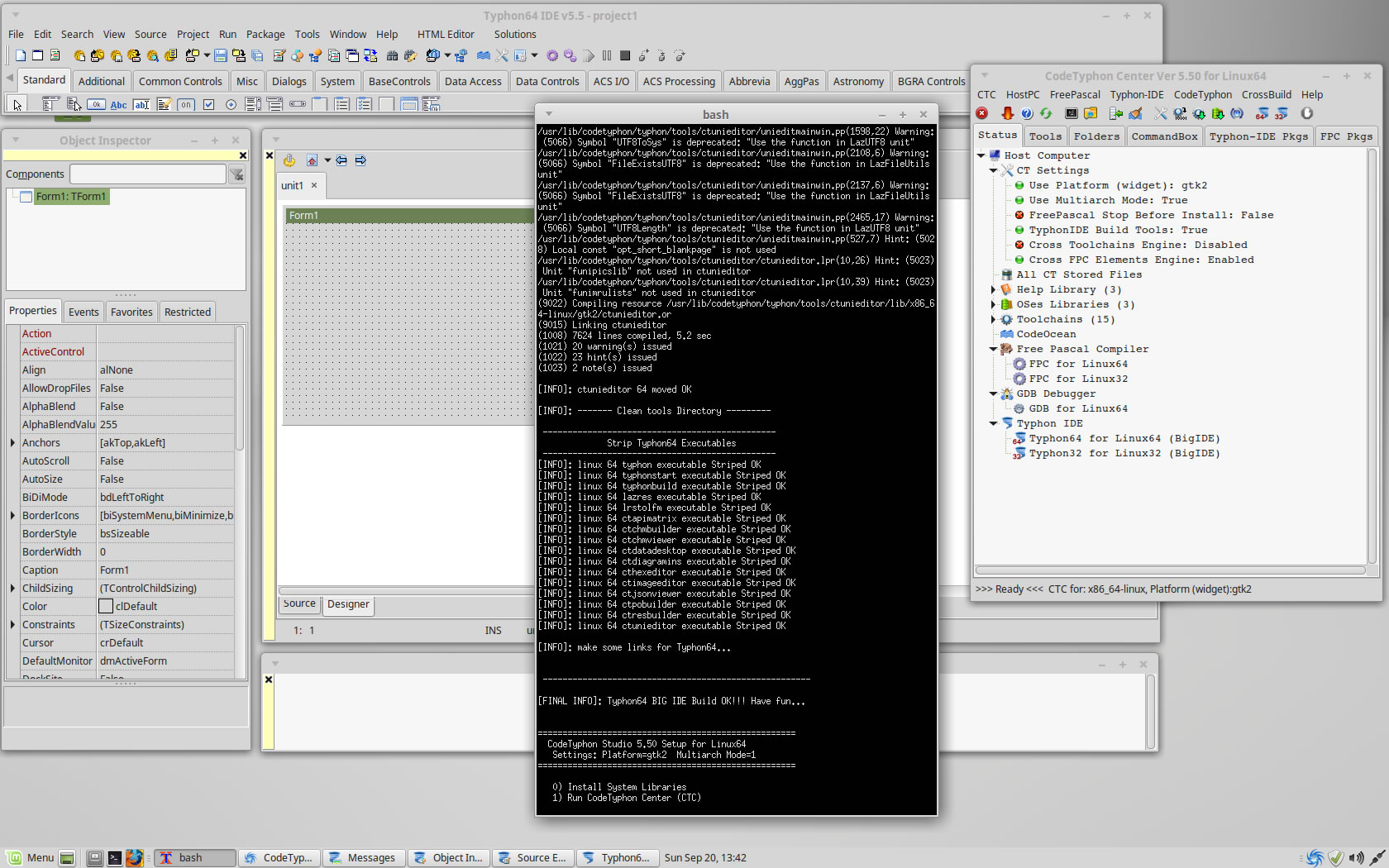The width and height of the screenshot is (1389, 868).
Task: Open the terminal icon in CTC toolbar
Action: 1072,113
